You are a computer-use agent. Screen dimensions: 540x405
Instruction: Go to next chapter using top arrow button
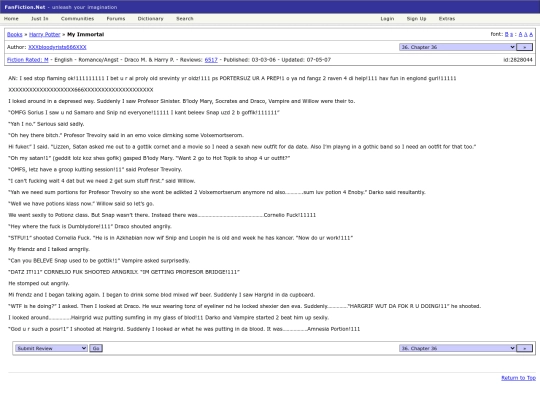click(x=525, y=47)
